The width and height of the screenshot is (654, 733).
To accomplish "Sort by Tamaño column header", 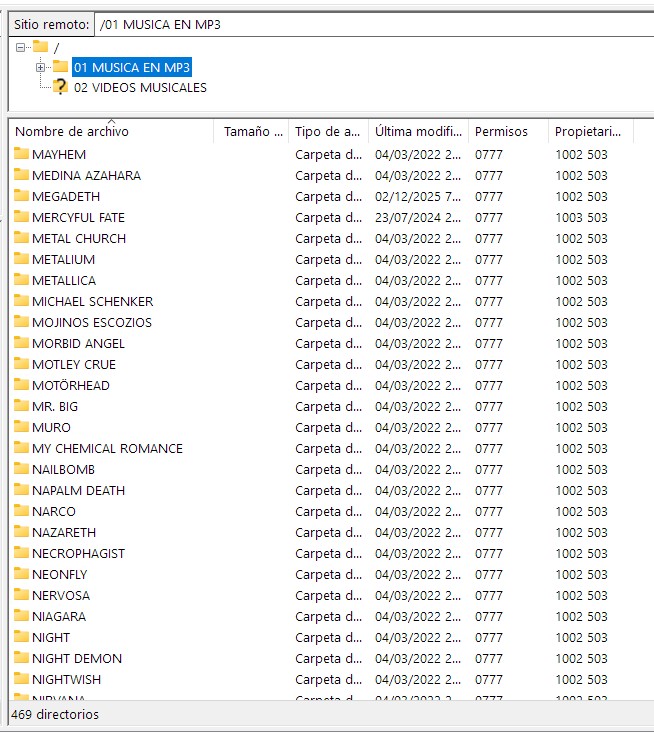I will [252, 132].
